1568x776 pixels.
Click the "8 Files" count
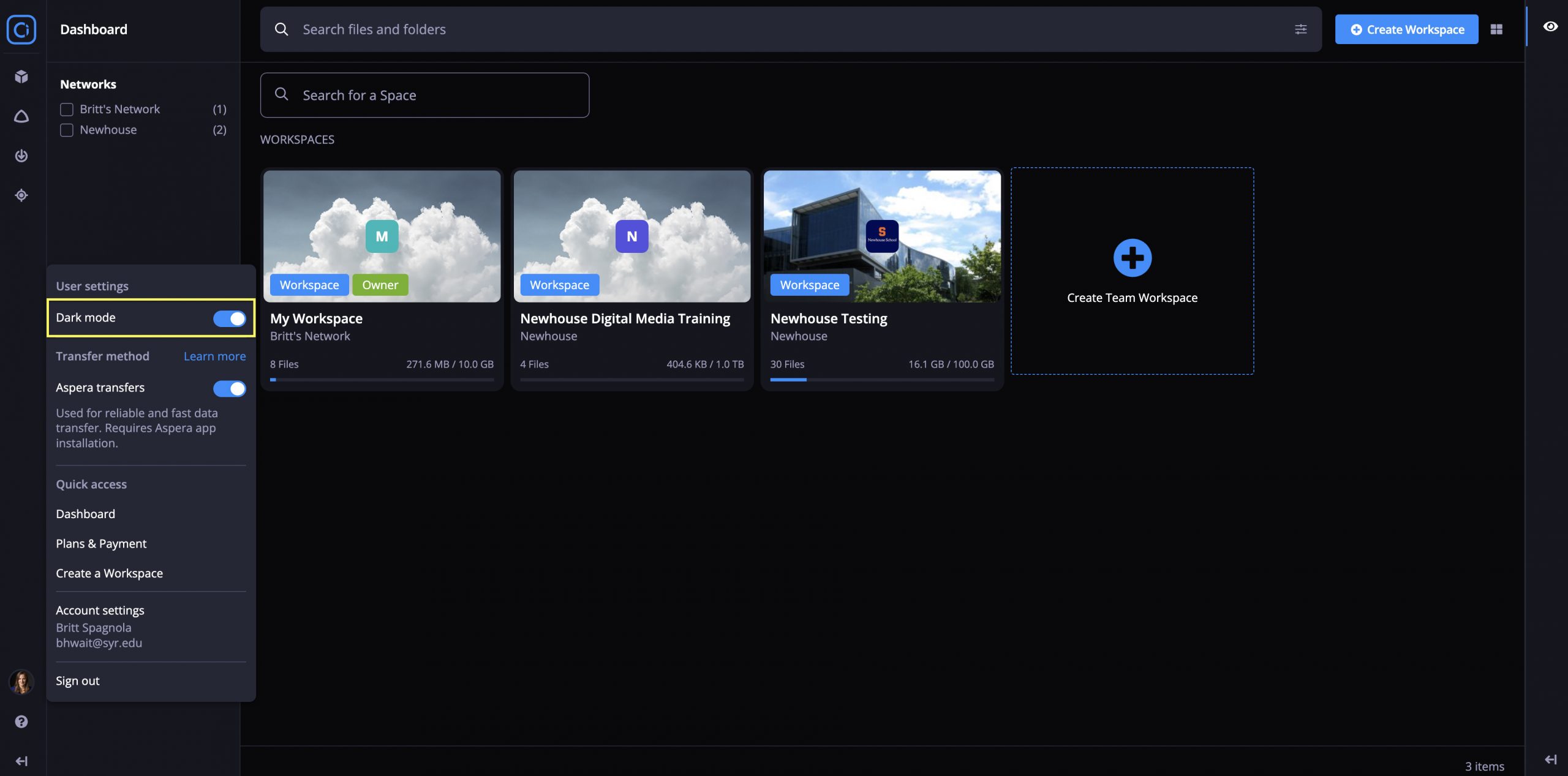[284, 364]
